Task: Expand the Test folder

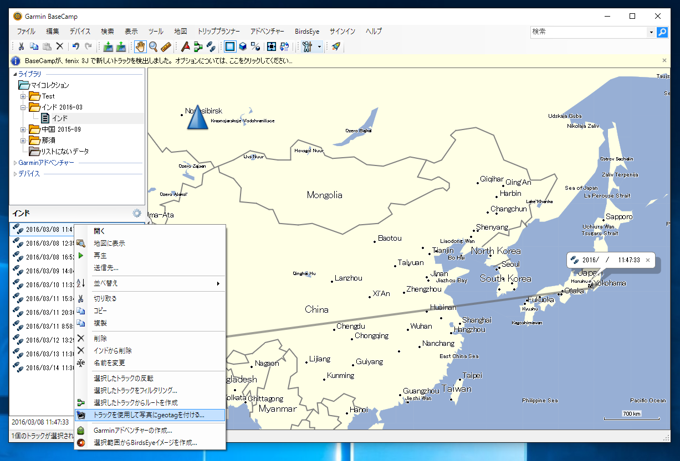Action: (23, 96)
